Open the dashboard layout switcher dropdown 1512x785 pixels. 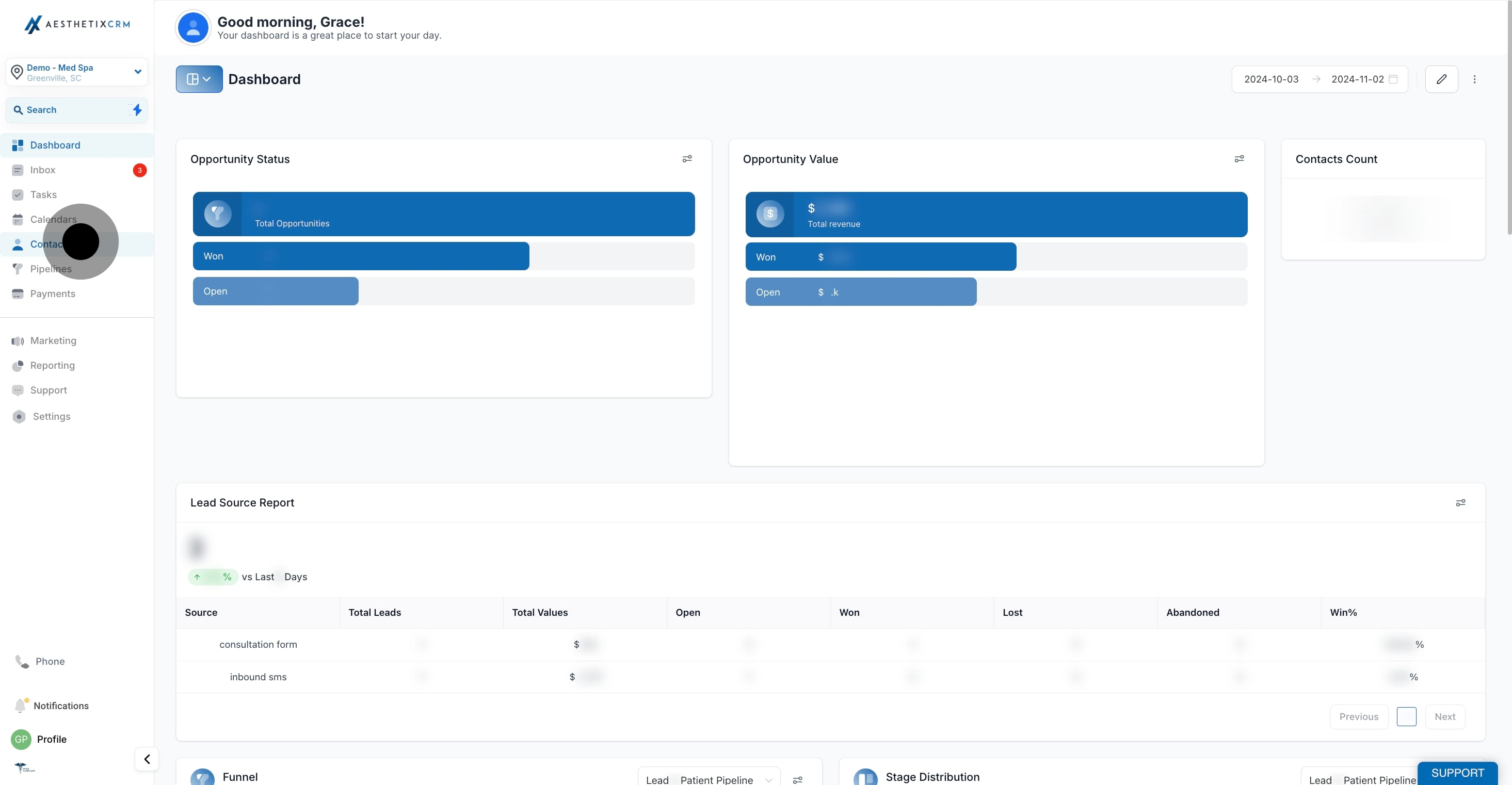coord(199,79)
